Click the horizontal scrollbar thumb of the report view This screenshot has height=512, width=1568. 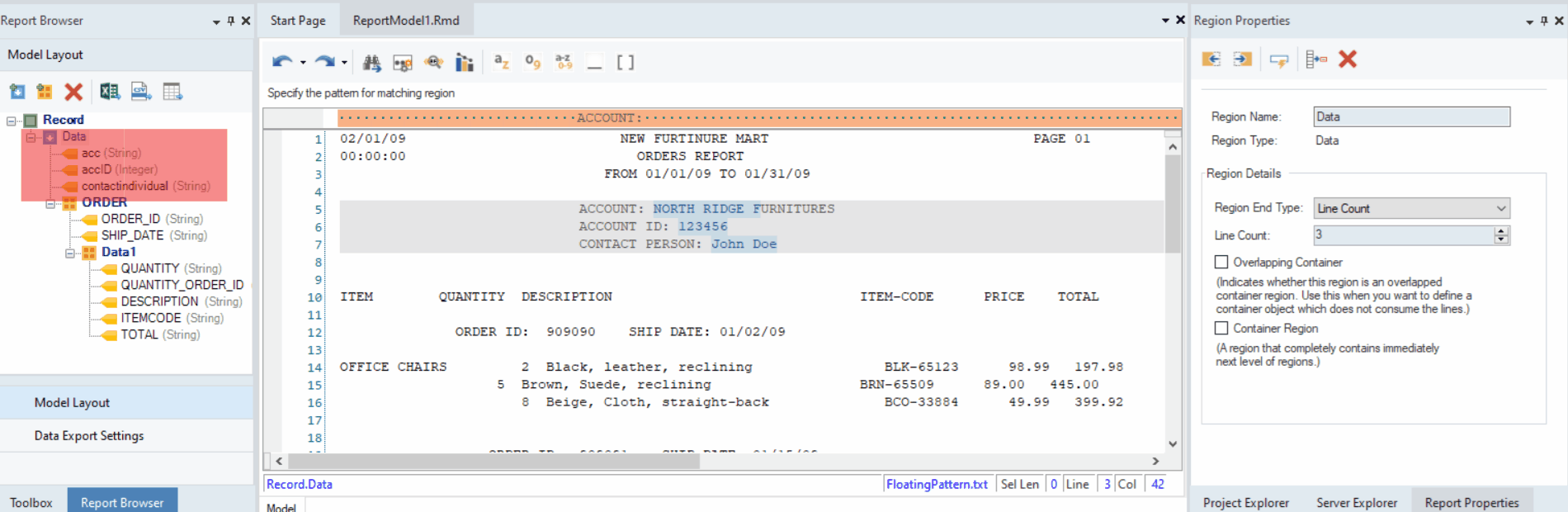494,461
